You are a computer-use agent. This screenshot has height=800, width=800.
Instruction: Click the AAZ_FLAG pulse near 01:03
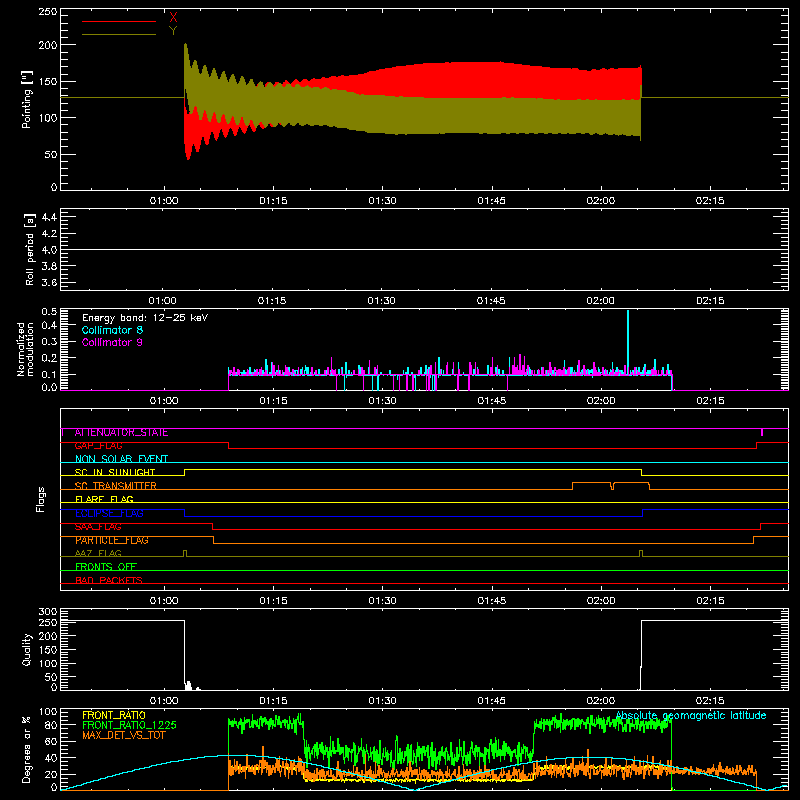coord(185,553)
